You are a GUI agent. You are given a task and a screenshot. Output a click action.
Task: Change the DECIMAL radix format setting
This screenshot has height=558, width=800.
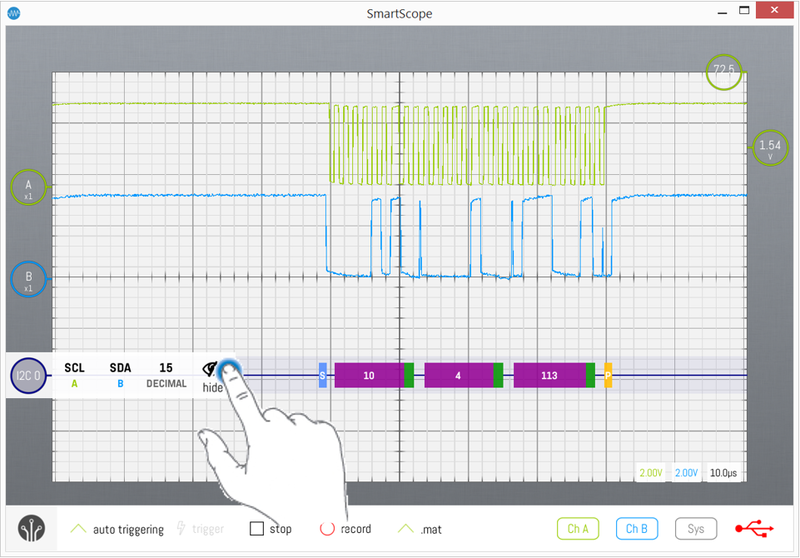tap(166, 375)
